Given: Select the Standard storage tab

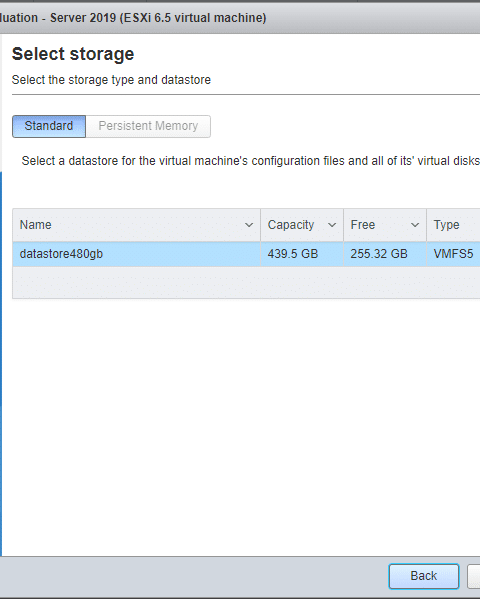Looking at the screenshot, I should [x=49, y=126].
